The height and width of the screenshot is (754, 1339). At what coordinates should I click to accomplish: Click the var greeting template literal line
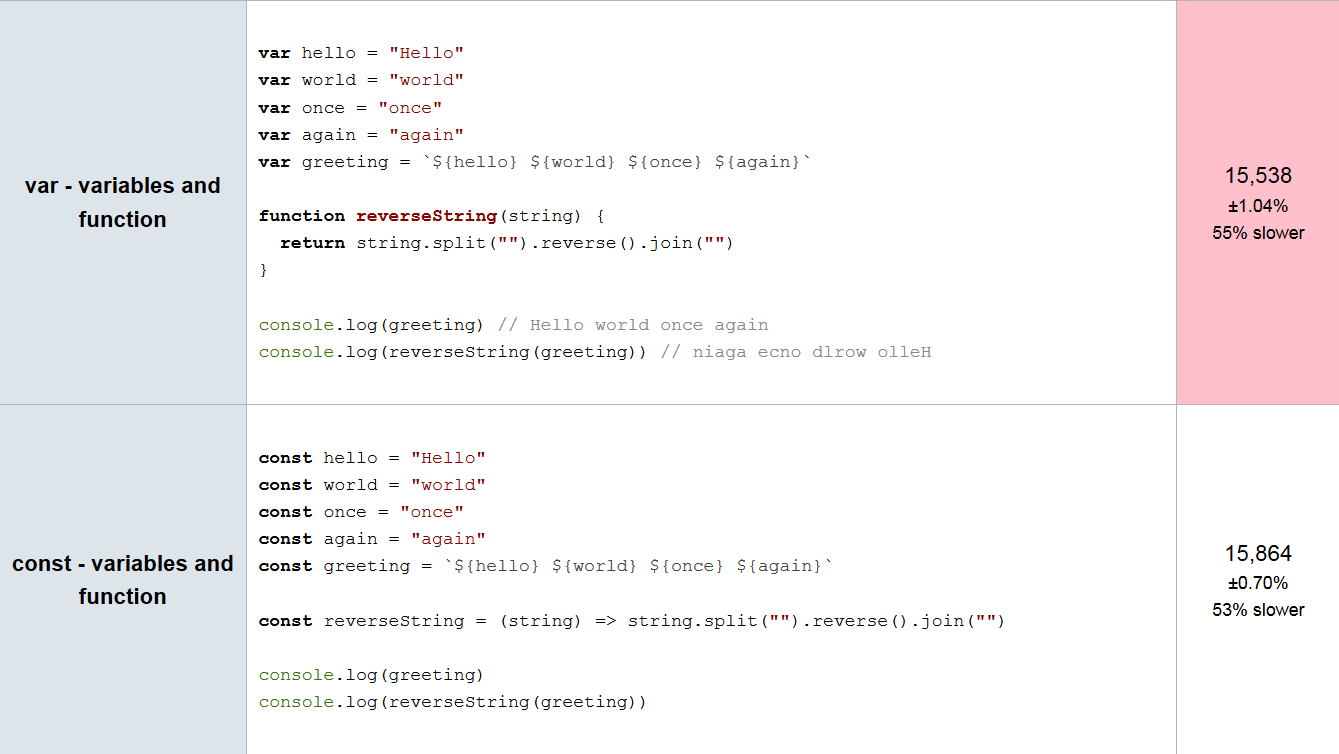(x=534, y=162)
